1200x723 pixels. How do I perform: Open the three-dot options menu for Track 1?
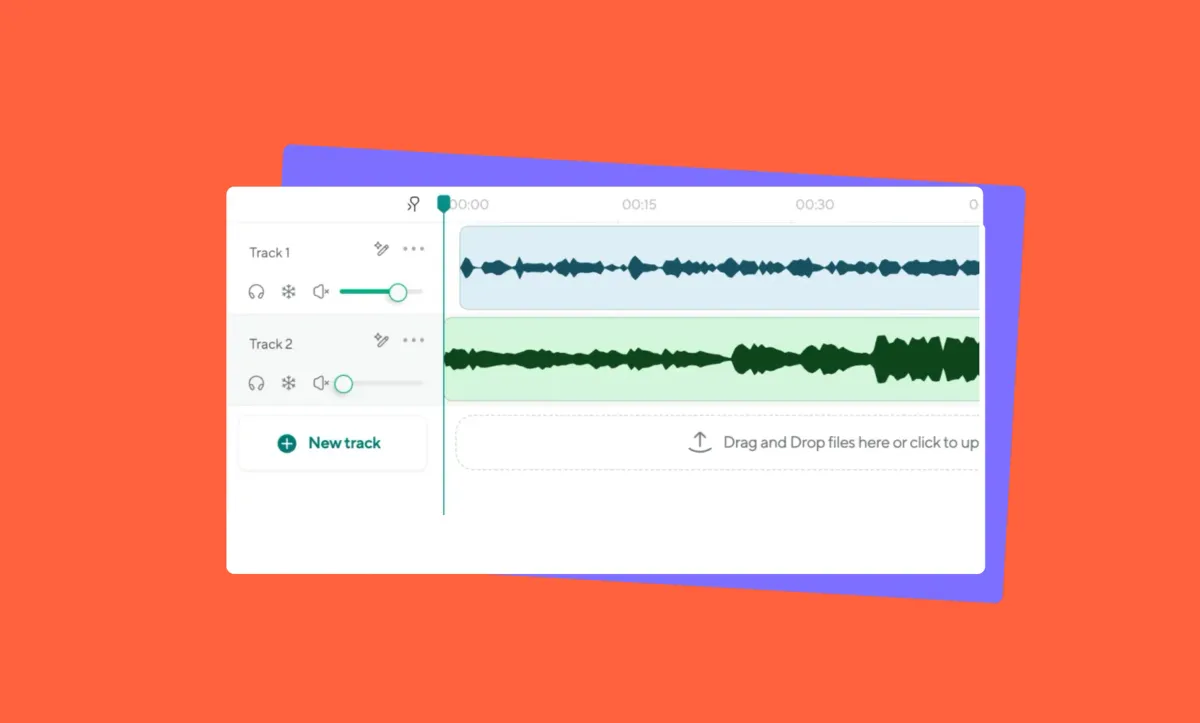(414, 248)
